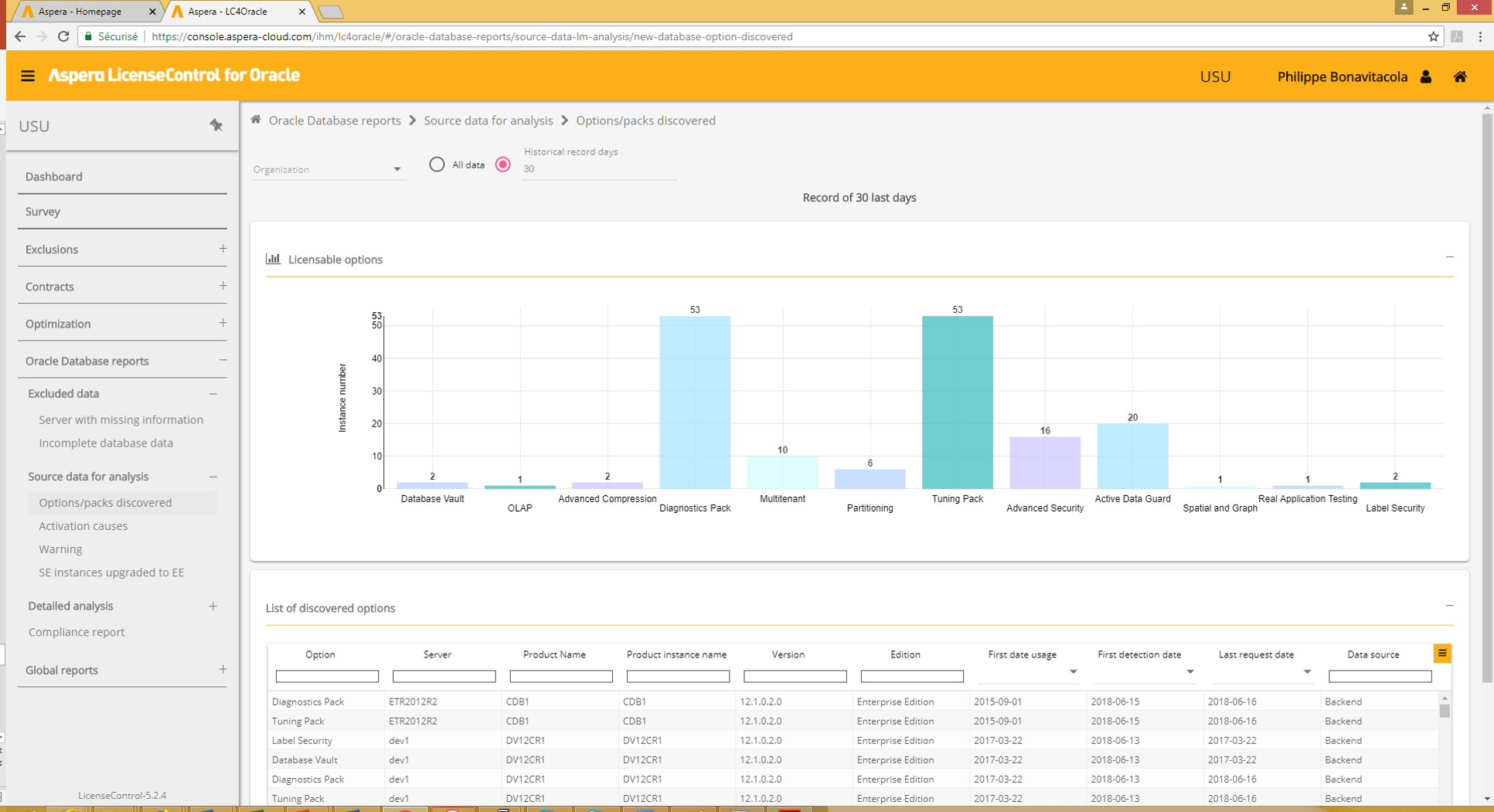
Task: Select the historical record days radio button
Action: (503, 165)
